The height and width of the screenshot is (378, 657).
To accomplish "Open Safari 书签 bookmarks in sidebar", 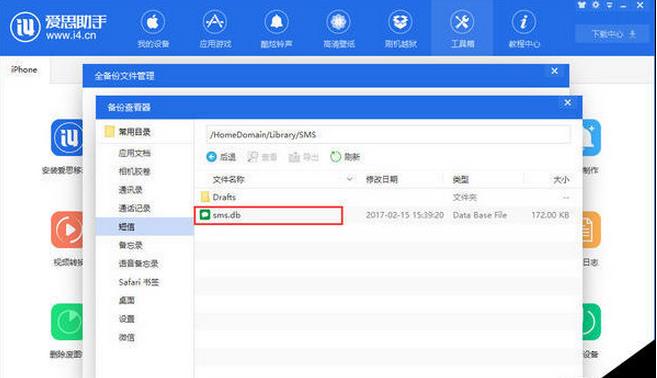I will tap(139, 282).
